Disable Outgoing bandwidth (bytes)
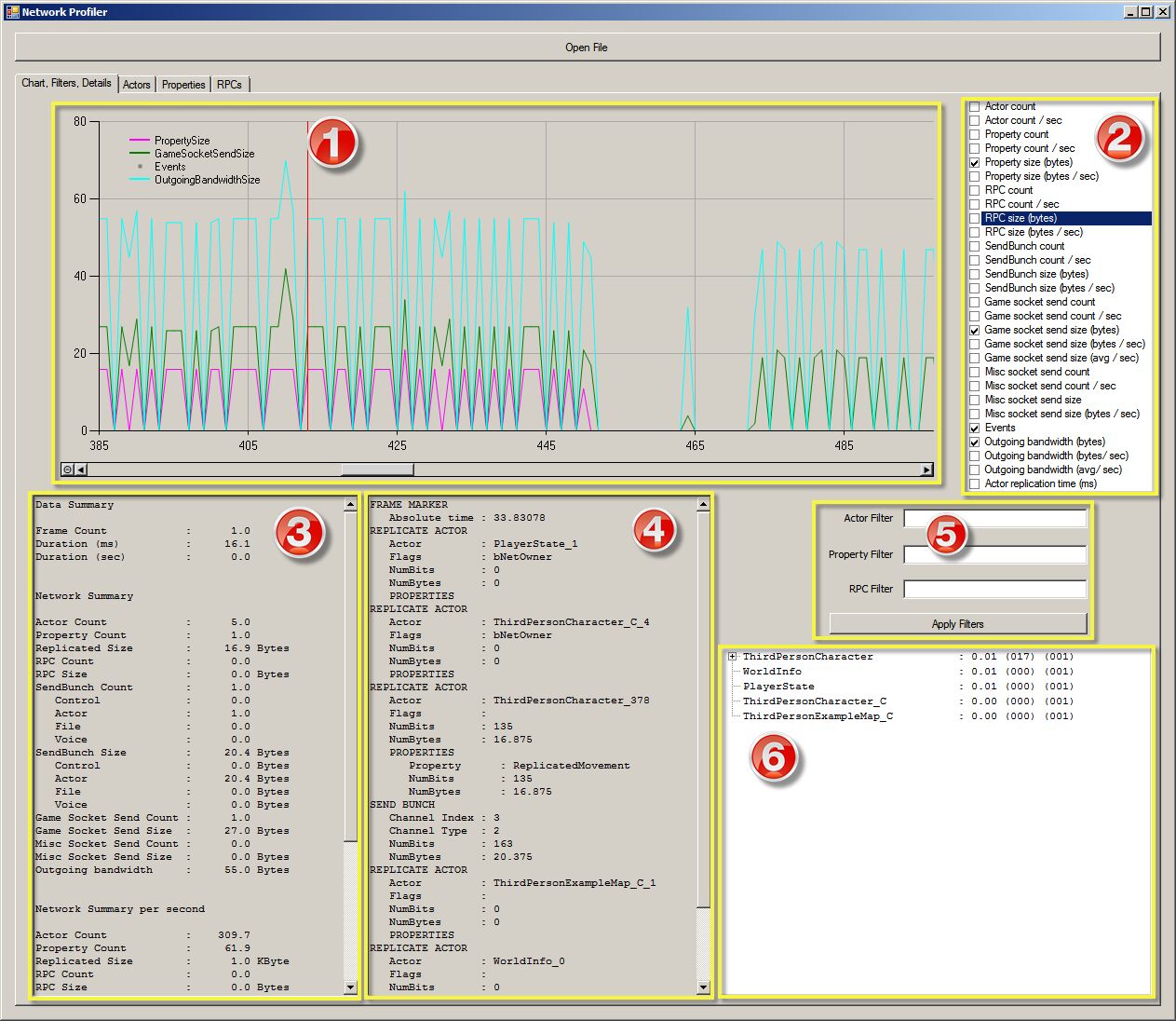This screenshot has width=1176, height=1021. point(974,442)
